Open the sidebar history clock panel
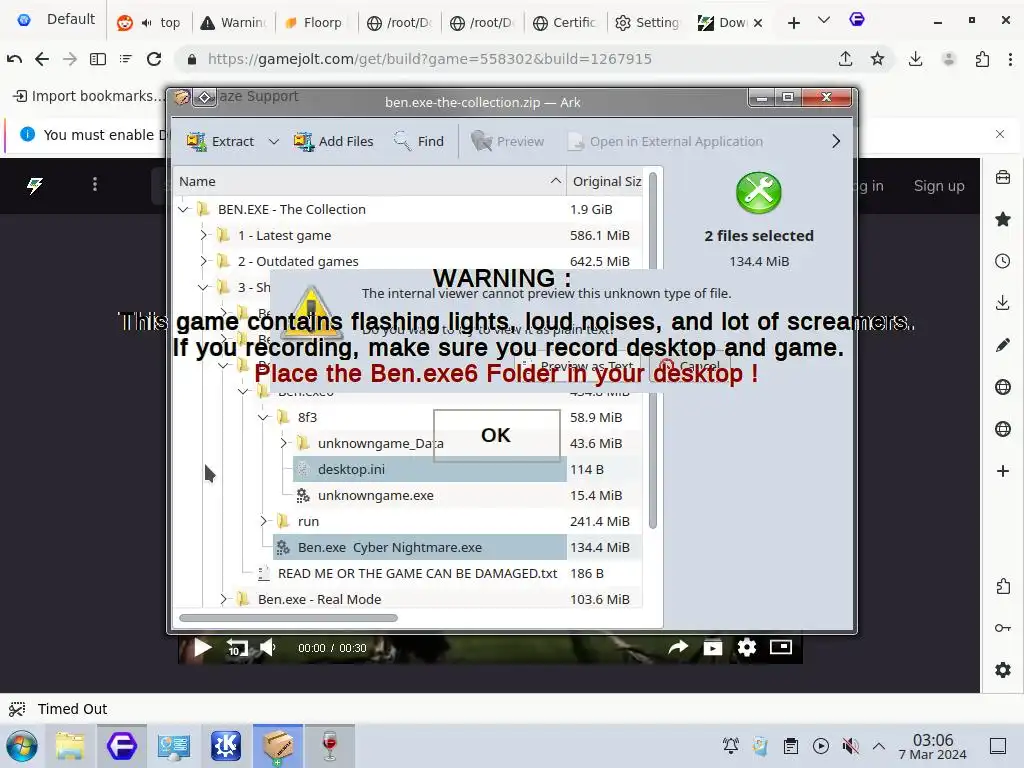Viewport: 1024px width, 768px height. [x=1003, y=261]
